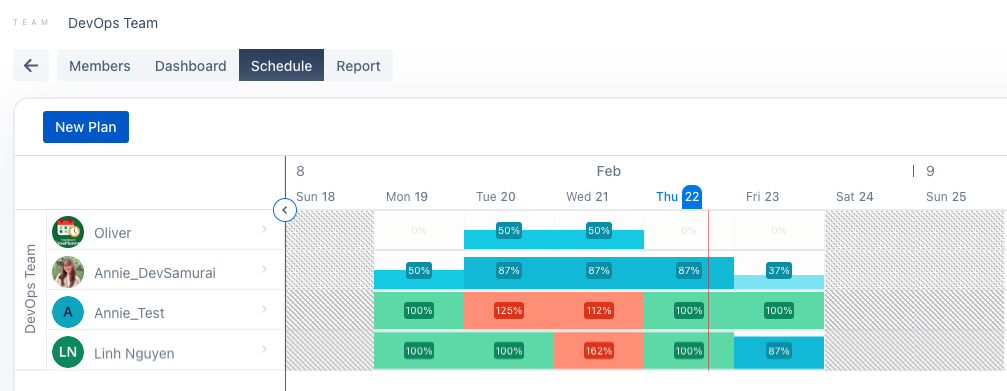Expand Linh Nguyen's row chevron

(x=264, y=350)
